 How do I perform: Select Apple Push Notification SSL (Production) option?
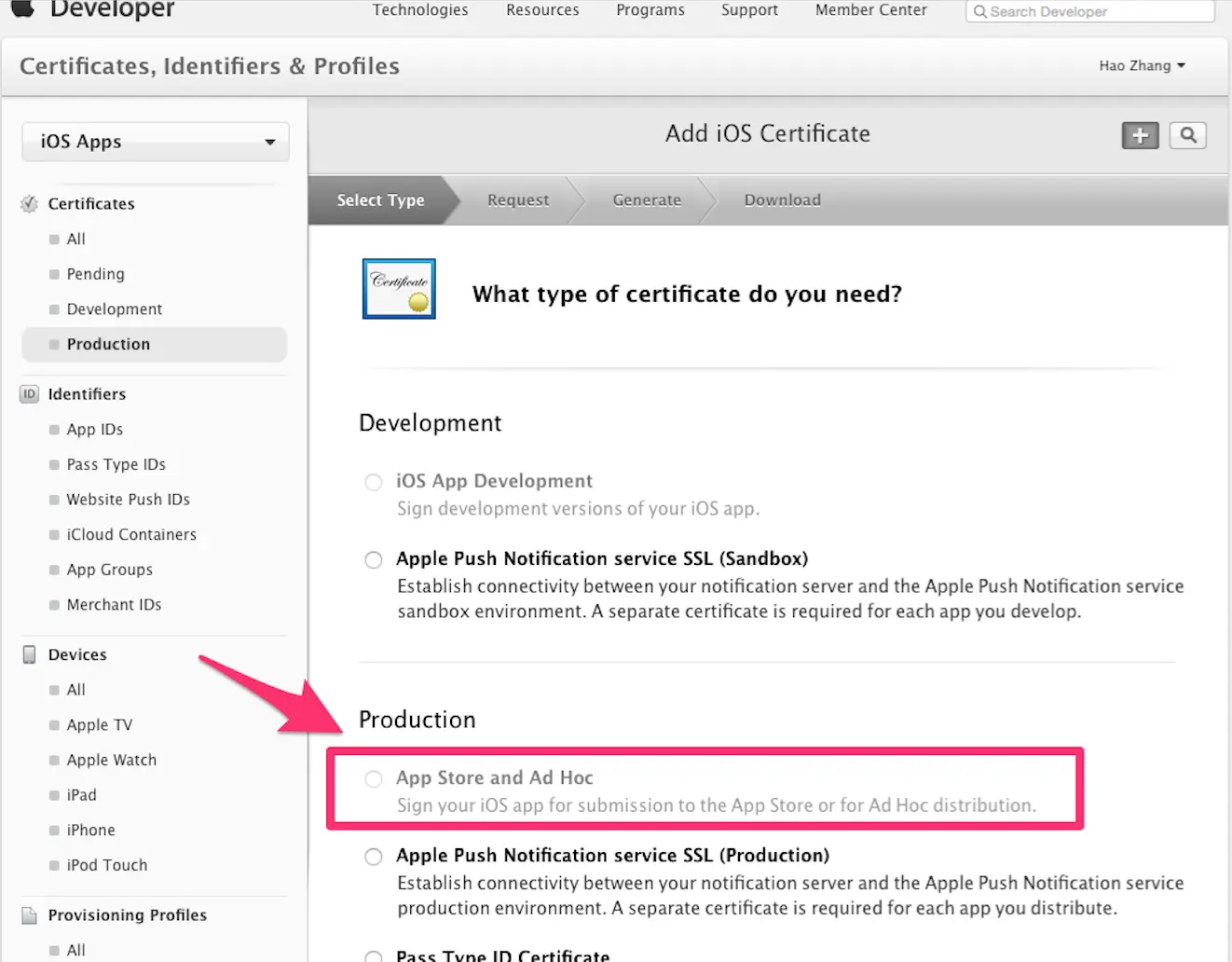[374, 856]
